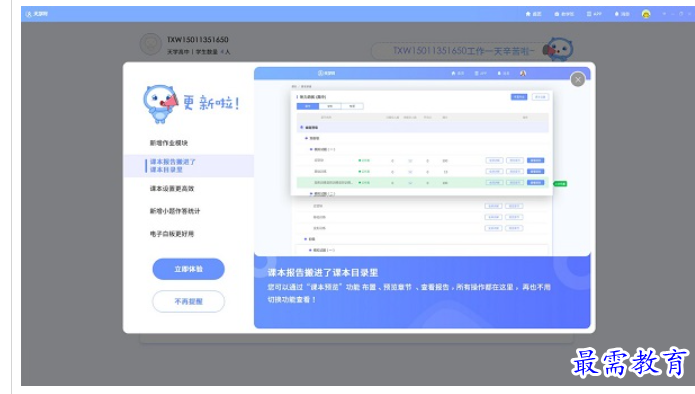The width and height of the screenshot is (695, 394).
Task: Click the 立即体验 button
Action: (x=188, y=269)
